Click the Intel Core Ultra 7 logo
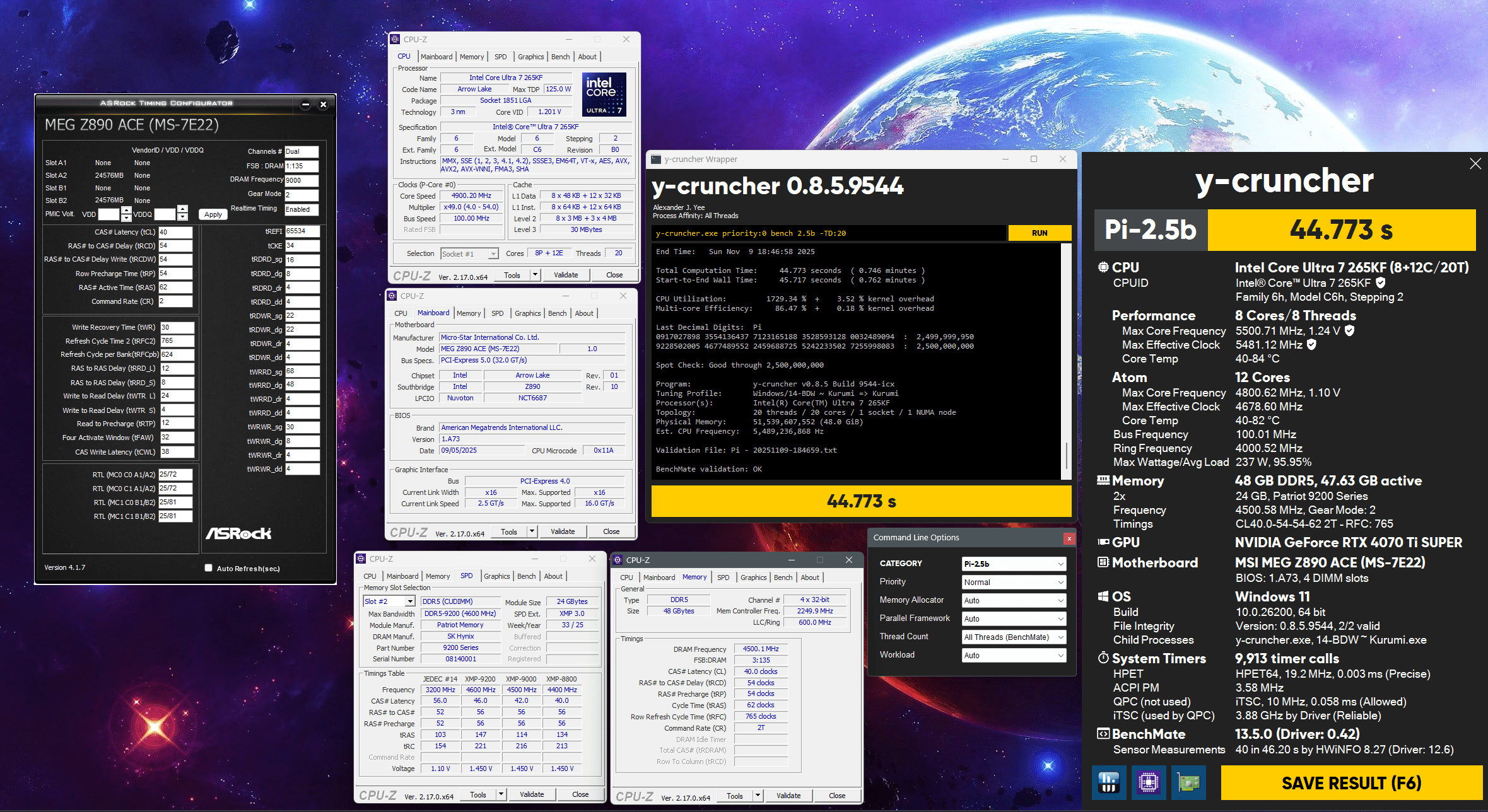The height and width of the screenshot is (812, 1488). click(x=604, y=94)
